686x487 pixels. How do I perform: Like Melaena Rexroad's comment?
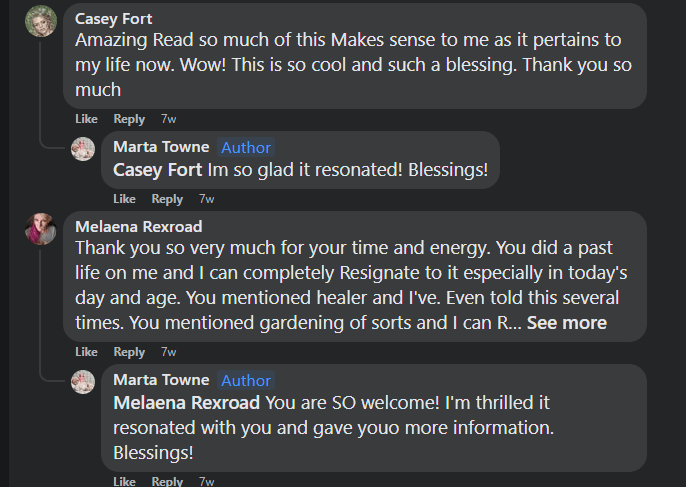87,352
